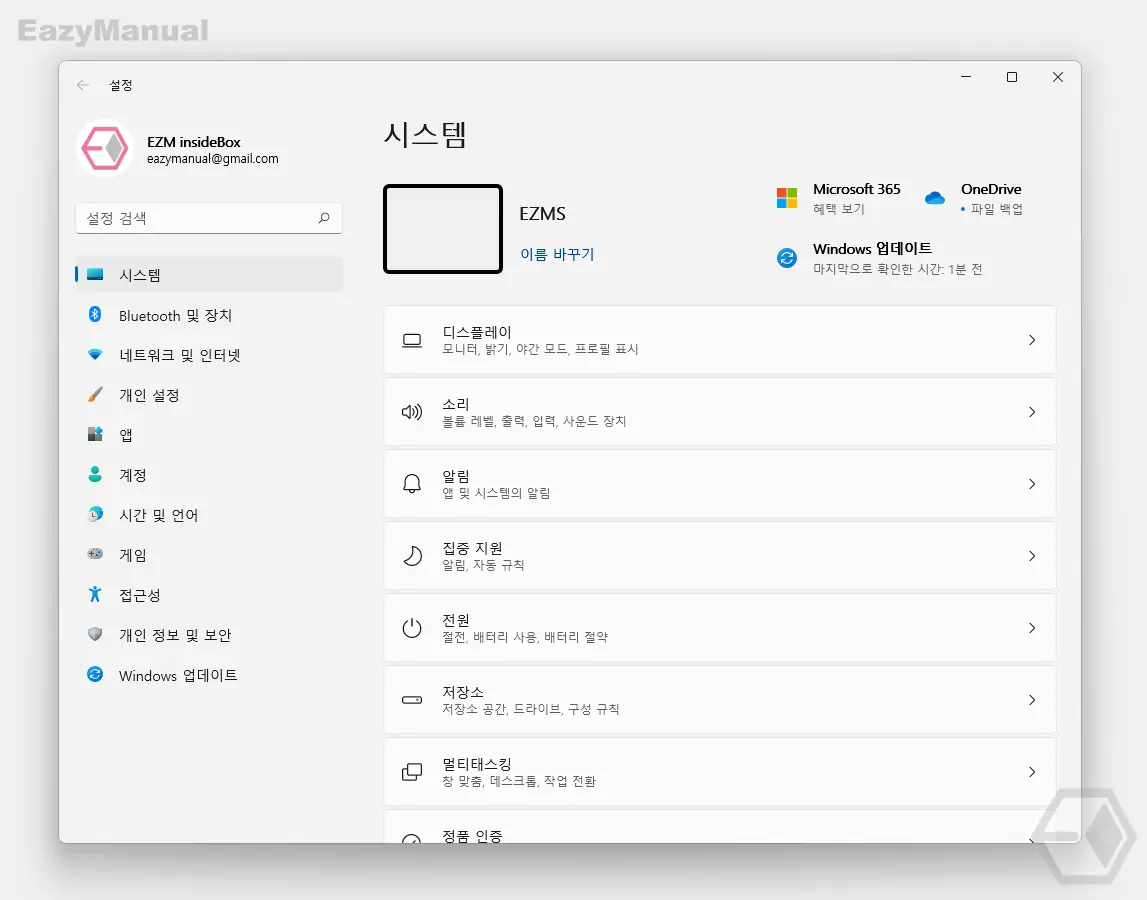
Task: Minimize the 설정 window
Action: [x=966, y=77]
